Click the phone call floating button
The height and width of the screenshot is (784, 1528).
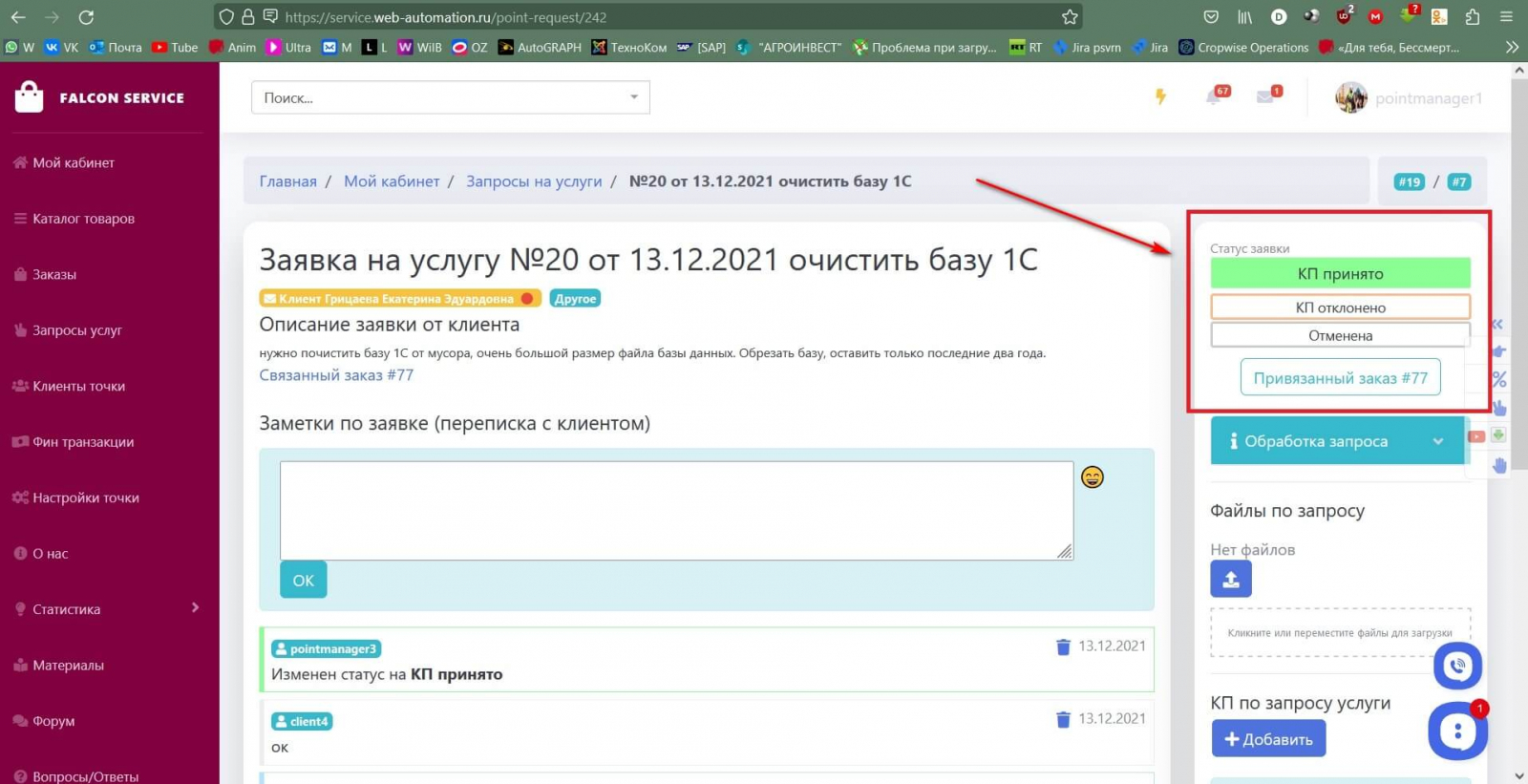(1457, 666)
